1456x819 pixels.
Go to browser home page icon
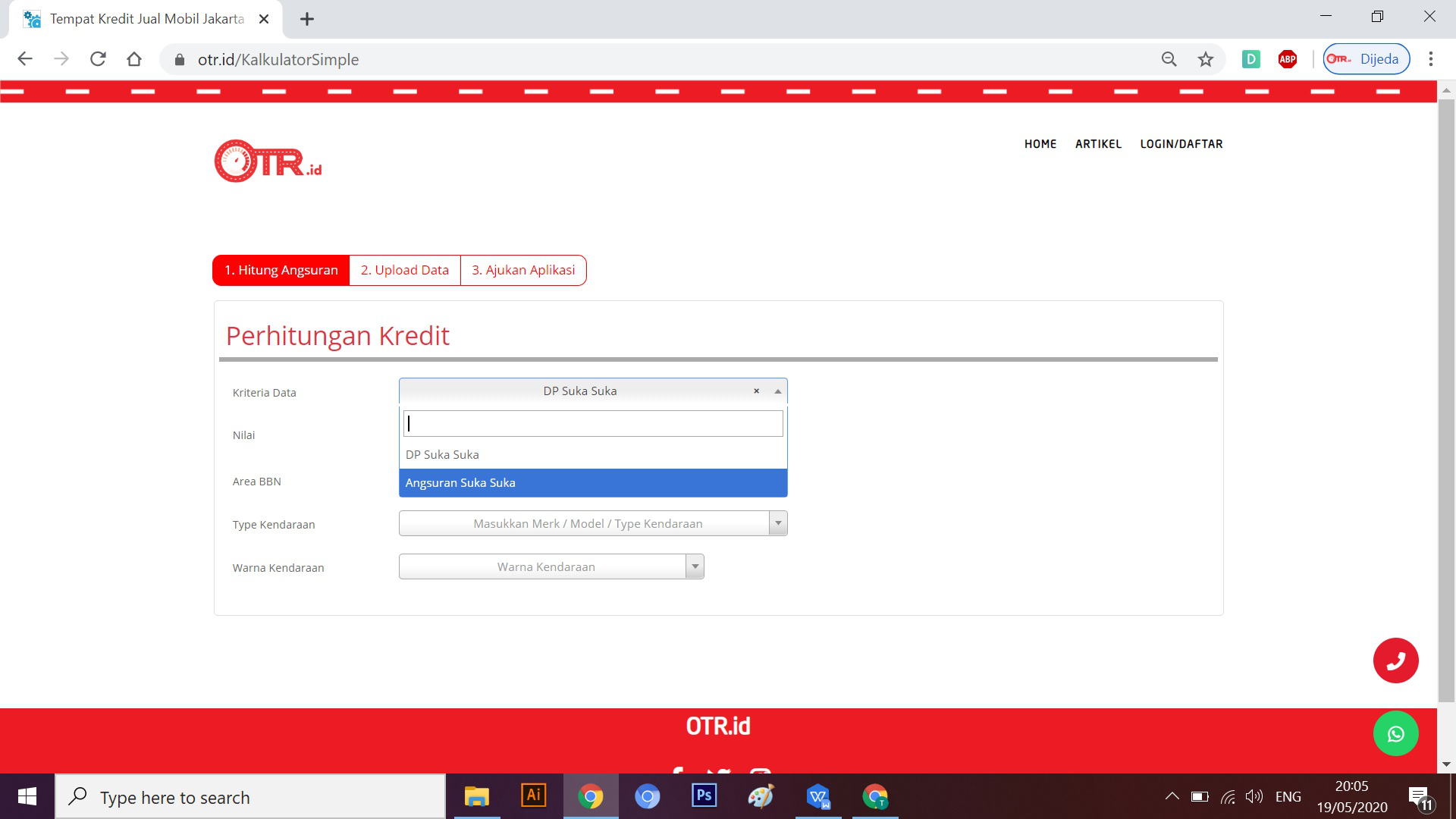tap(134, 59)
